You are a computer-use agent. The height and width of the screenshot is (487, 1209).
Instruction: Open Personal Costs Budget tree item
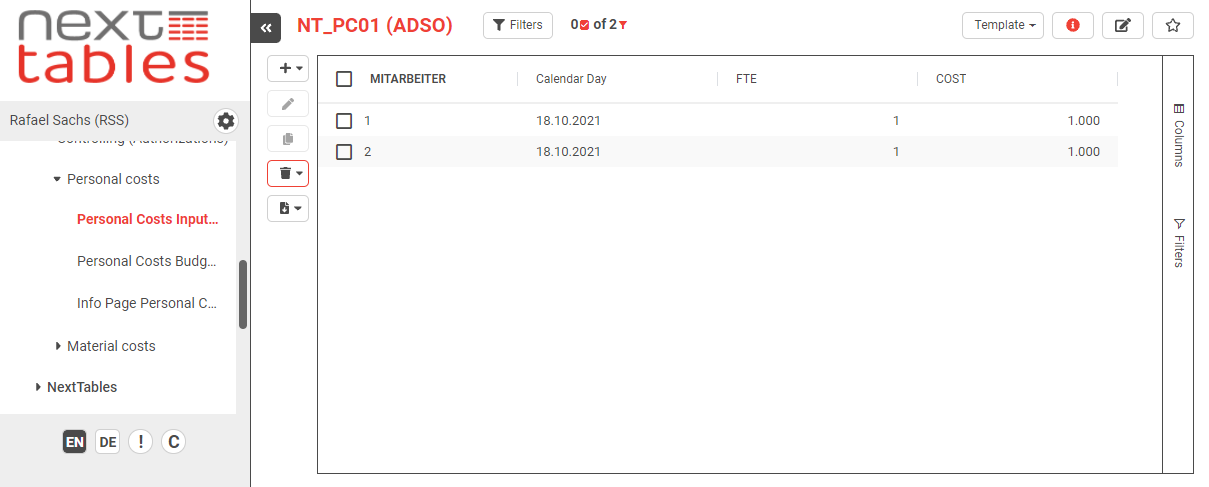(146, 261)
